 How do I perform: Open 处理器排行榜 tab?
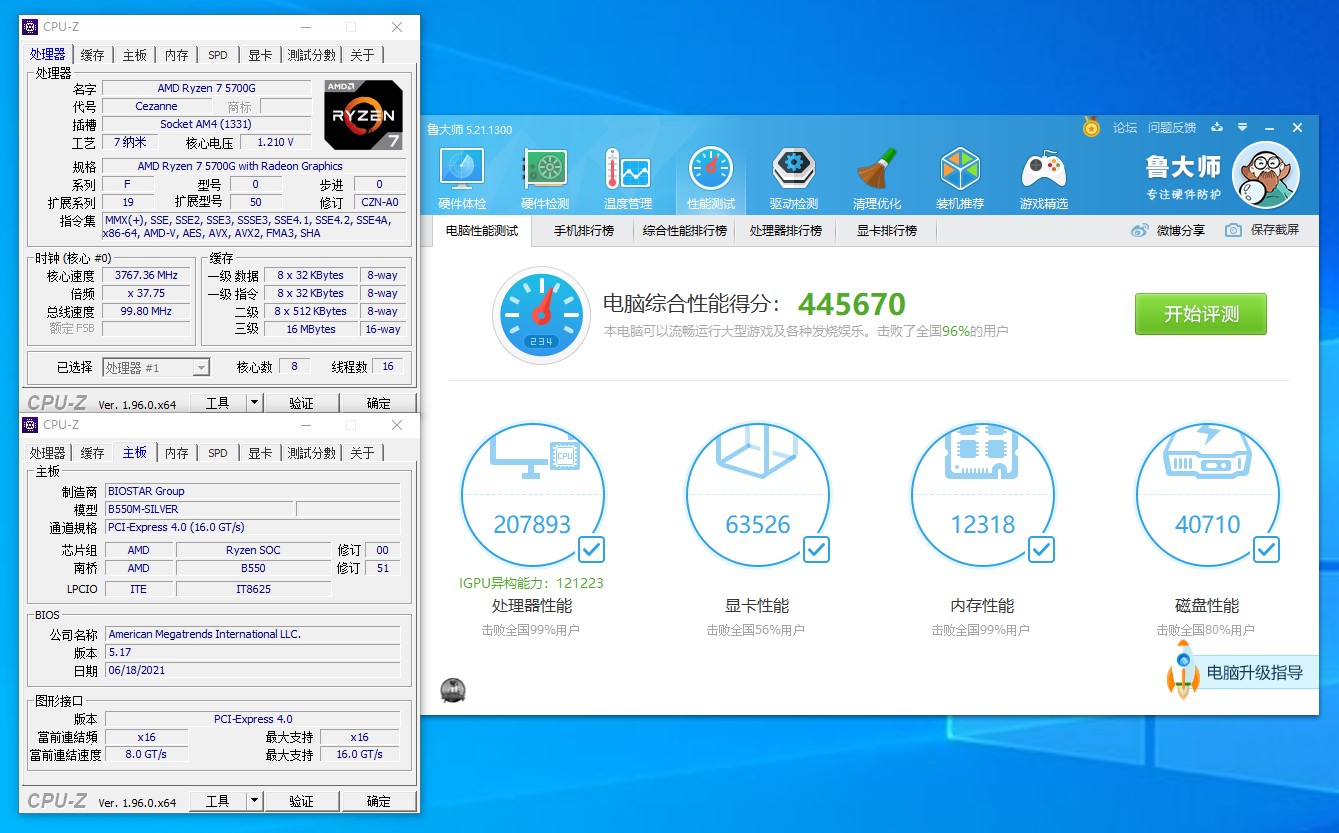pyautogui.click(x=786, y=231)
